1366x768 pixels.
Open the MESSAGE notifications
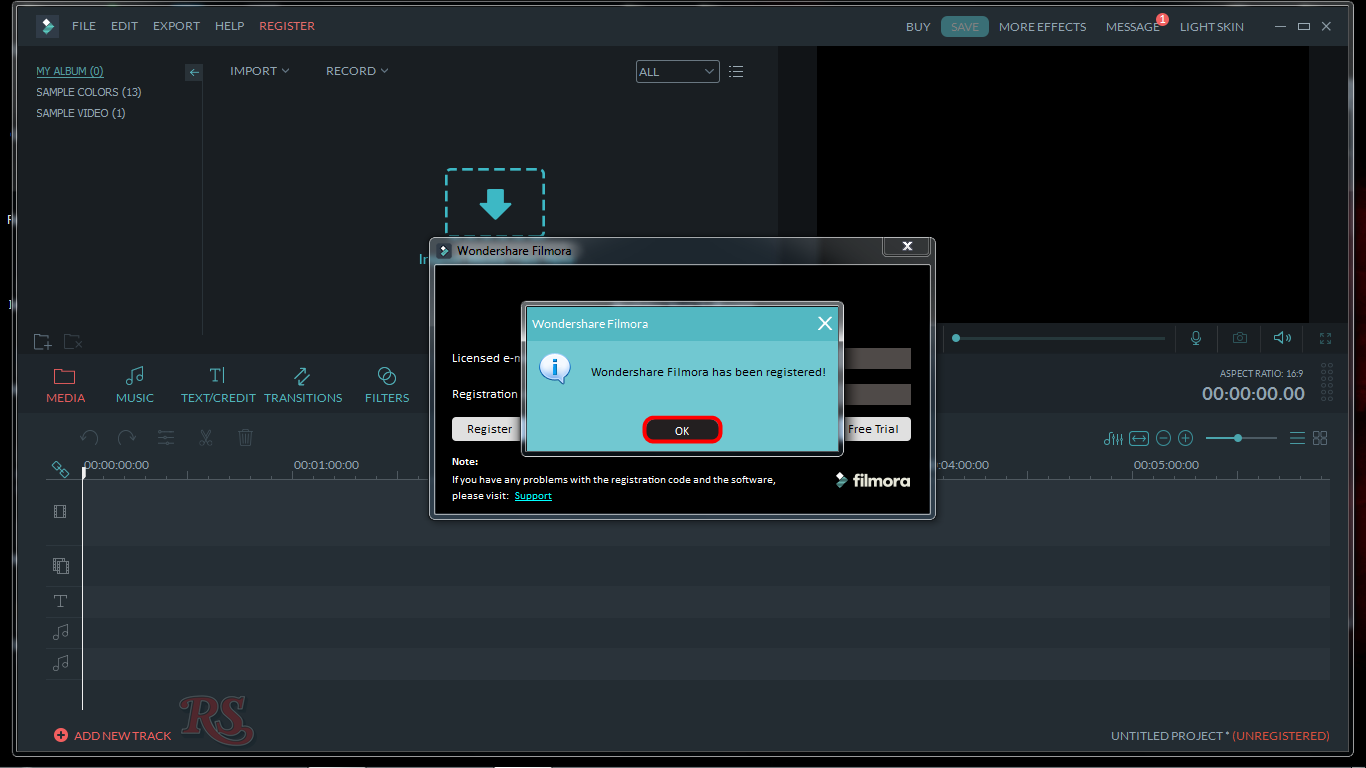[x=1132, y=27]
